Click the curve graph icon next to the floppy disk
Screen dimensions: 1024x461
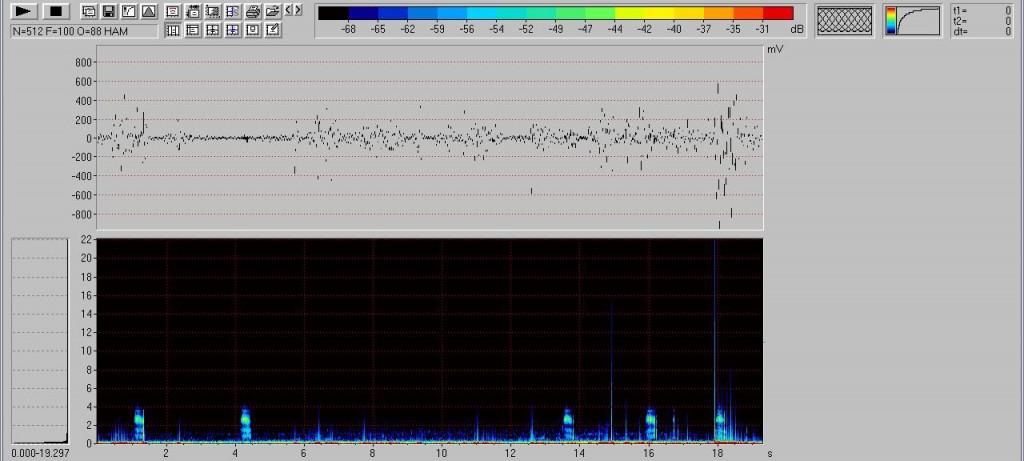[129, 11]
